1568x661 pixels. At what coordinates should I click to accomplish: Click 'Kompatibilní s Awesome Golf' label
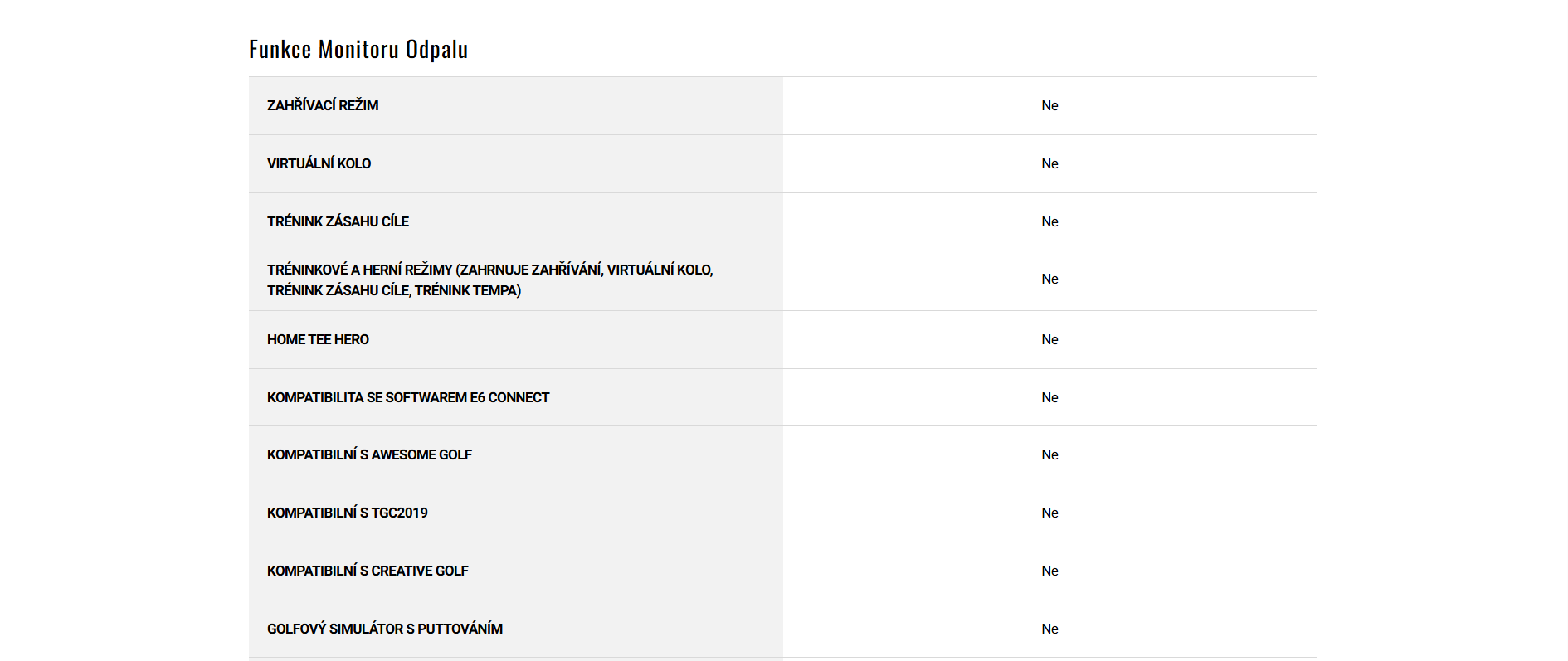(x=369, y=455)
